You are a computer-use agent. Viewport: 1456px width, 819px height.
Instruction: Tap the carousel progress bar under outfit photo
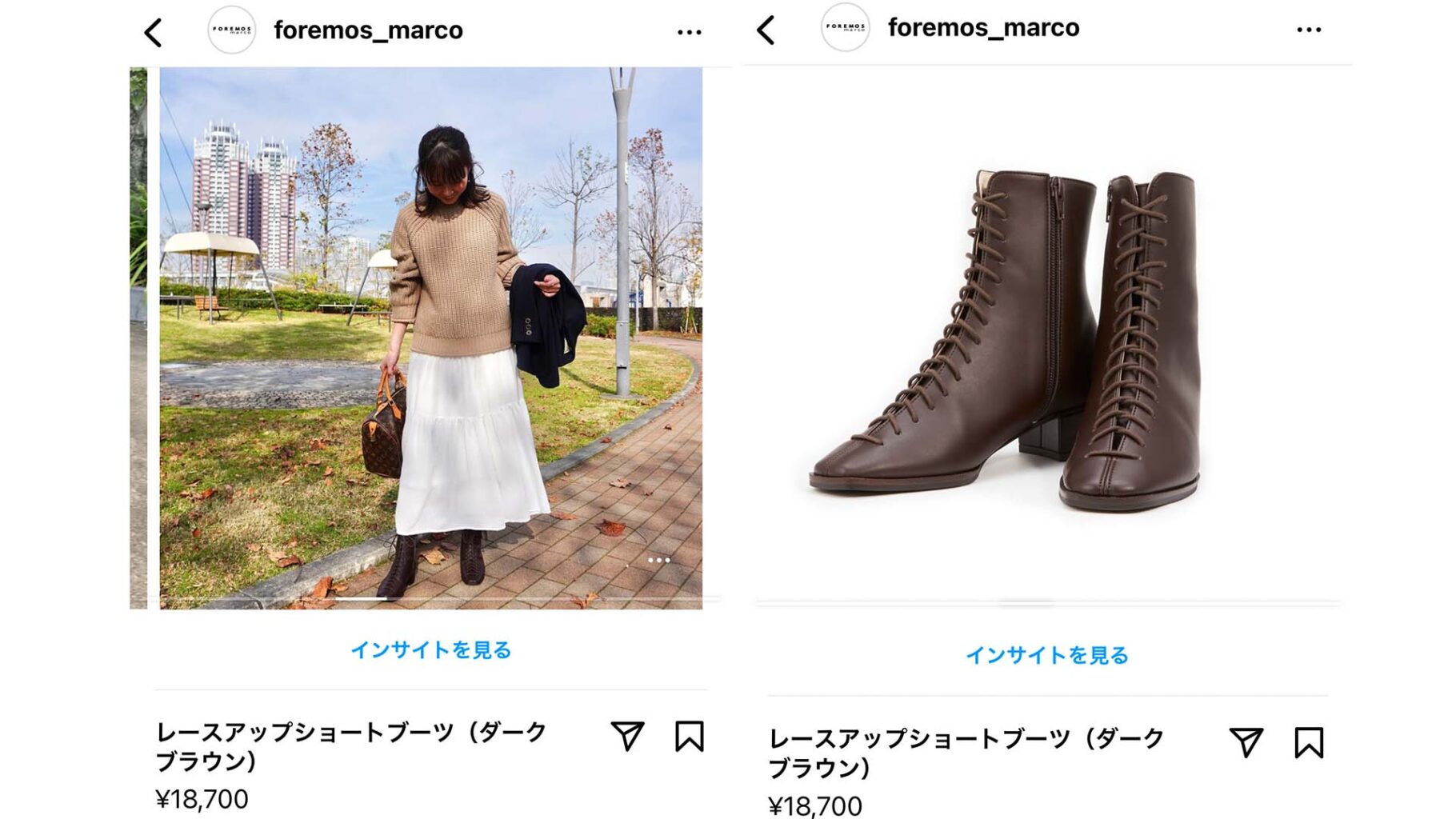[x=431, y=598]
